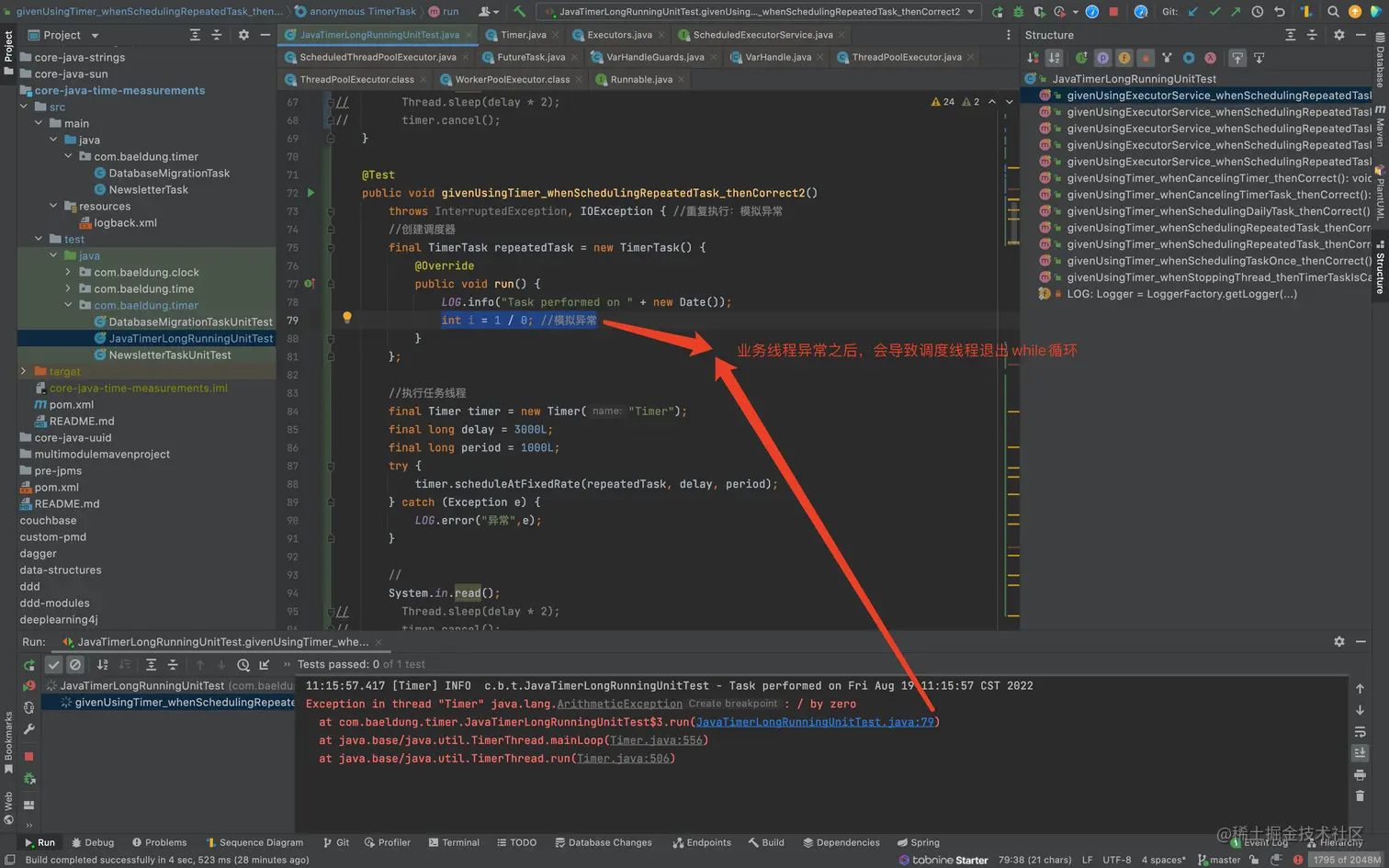Open the run configuration dropdown

(x=760, y=12)
